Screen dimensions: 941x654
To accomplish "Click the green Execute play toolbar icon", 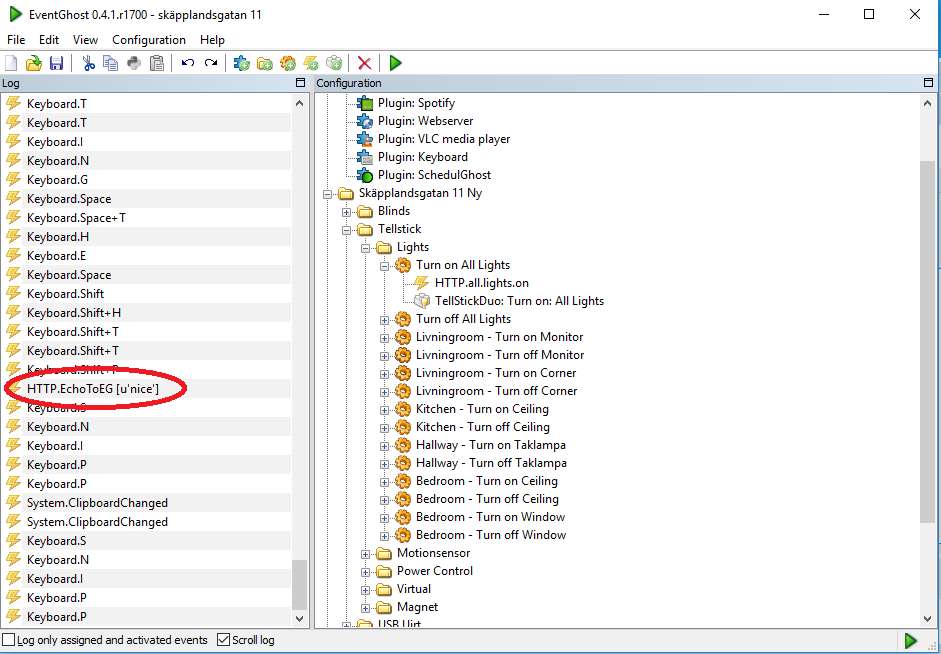I will tap(395, 63).
